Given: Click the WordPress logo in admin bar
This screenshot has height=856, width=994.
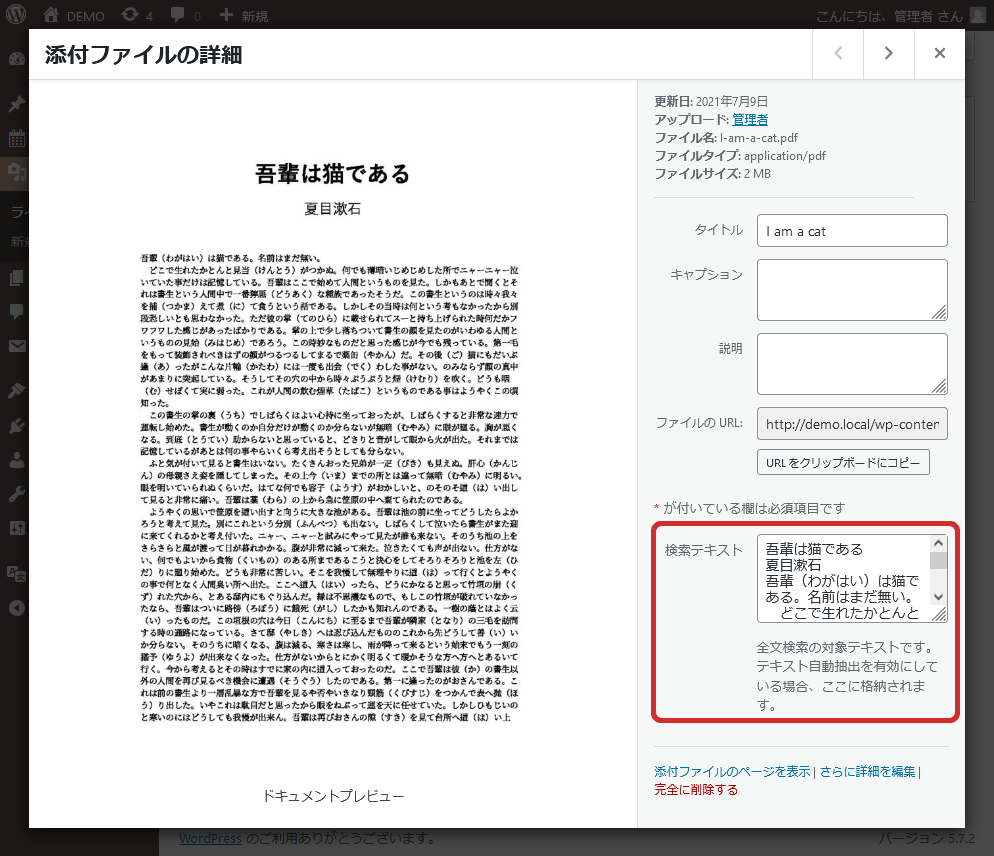Looking at the screenshot, I should pos(16,15).
